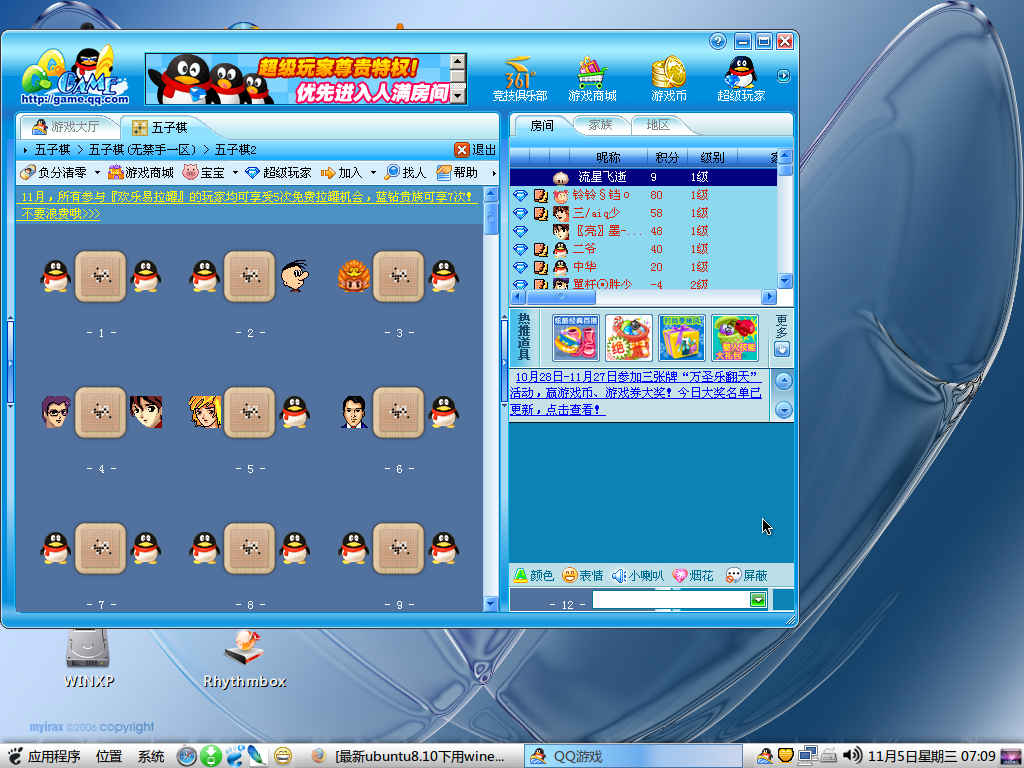Click the news panel down arrow
This screenshot has height=768, width=1024.
(x=783, y=409)
